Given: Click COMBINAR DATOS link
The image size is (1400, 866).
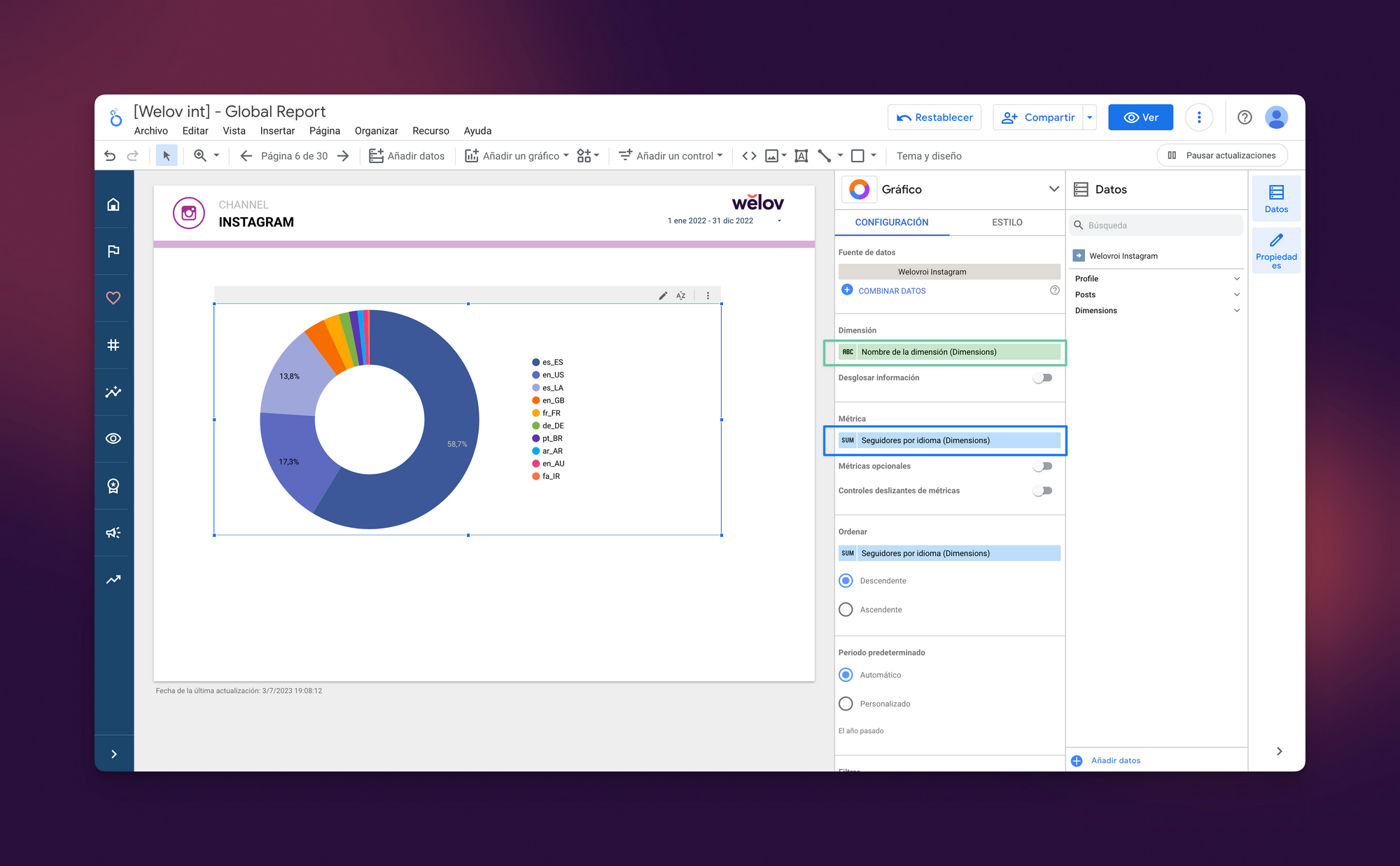Looking at the screenshot, I should [892, 291].
